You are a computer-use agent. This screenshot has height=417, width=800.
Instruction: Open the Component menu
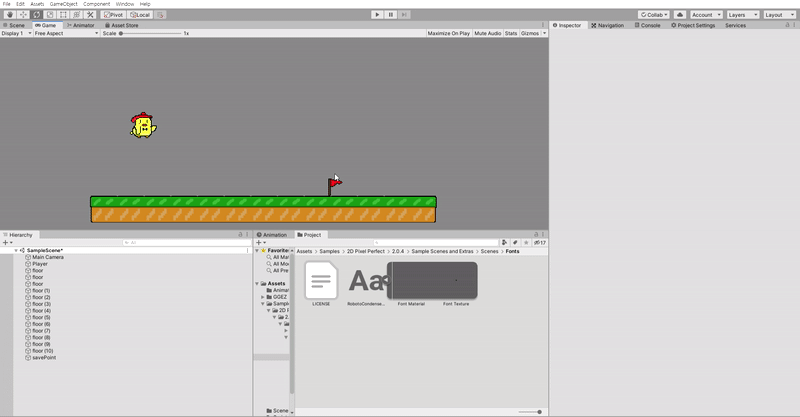96,4
